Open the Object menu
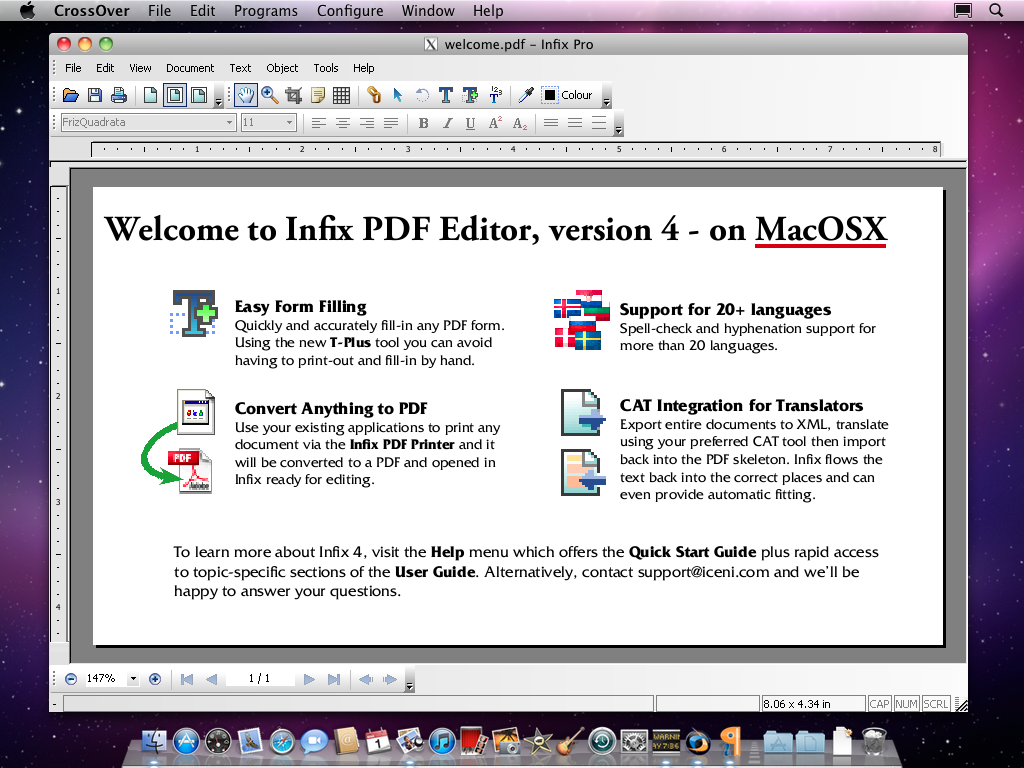1024x768 pixels. click(282, 68)
